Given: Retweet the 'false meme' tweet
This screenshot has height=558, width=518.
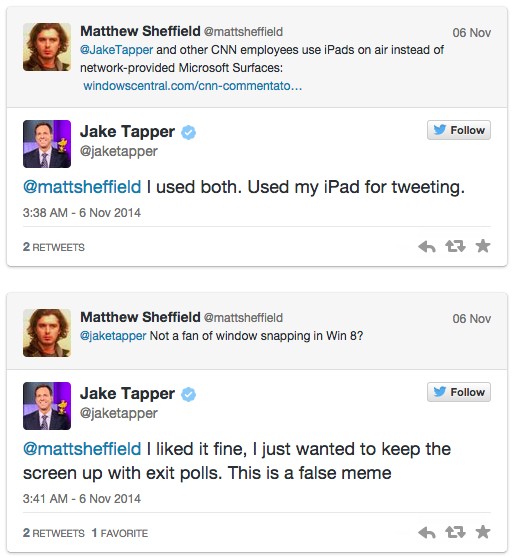Looking at the screenshot, I should point(455,532).
